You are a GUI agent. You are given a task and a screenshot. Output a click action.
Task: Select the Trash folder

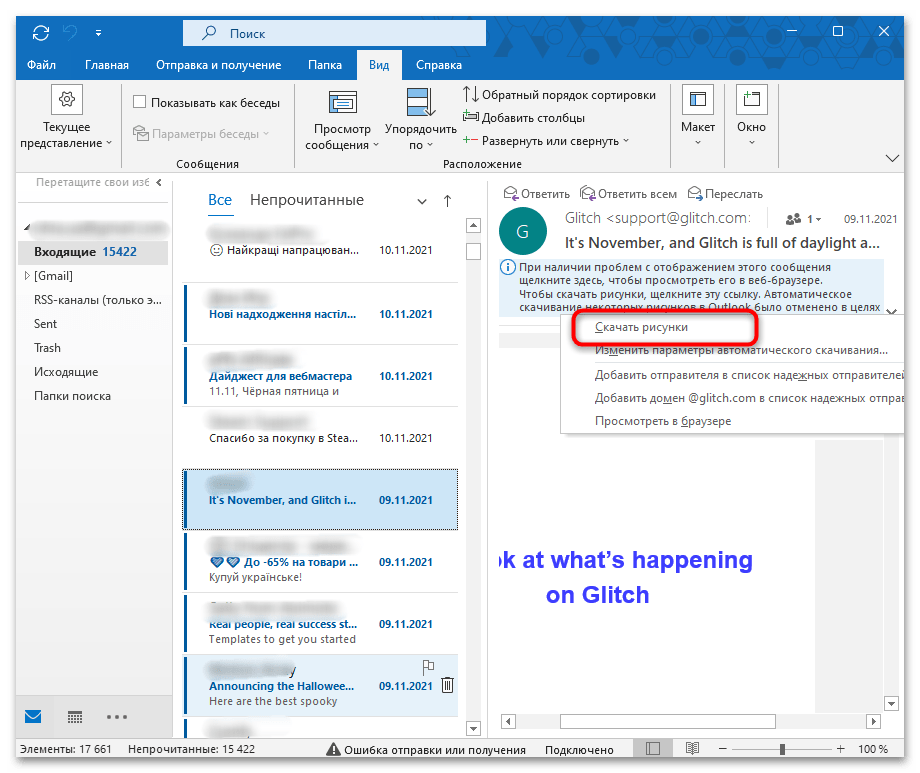coord(47,348)
